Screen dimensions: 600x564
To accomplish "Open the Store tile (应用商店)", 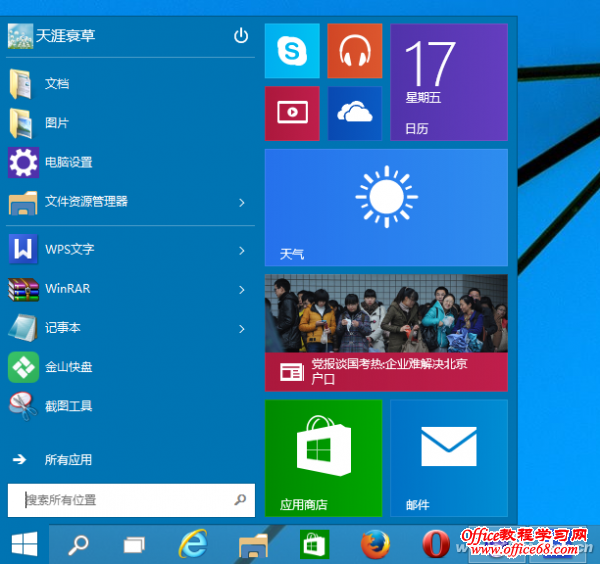I will tap(323, 458).
